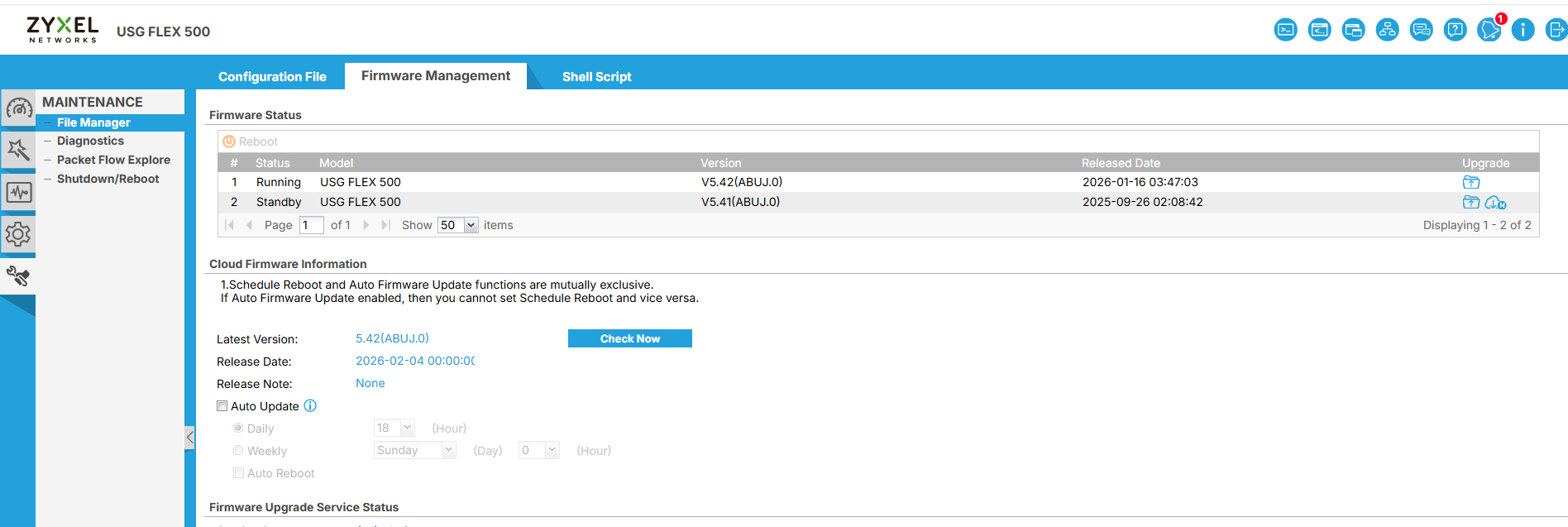Click the Displaying 1 - 2 of 2 text

(1477, 225)
